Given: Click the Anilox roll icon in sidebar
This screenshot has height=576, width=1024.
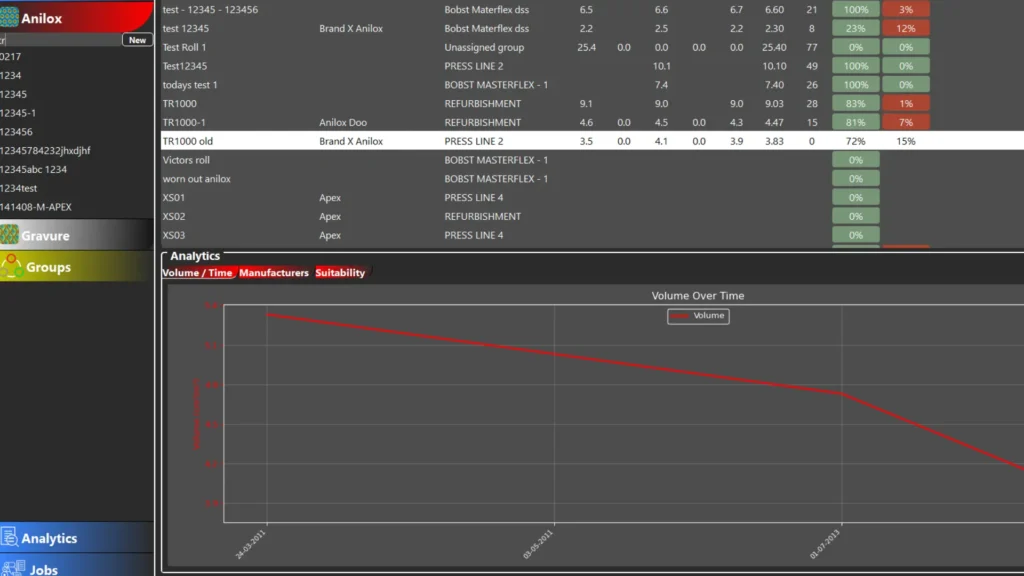Looking at the screenshot, I should [10, 17].
